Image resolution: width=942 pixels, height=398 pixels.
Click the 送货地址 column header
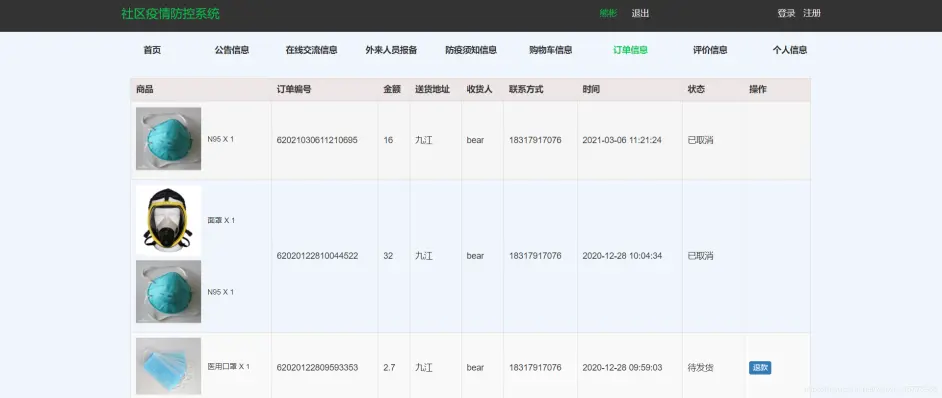[x=433, y=89]
